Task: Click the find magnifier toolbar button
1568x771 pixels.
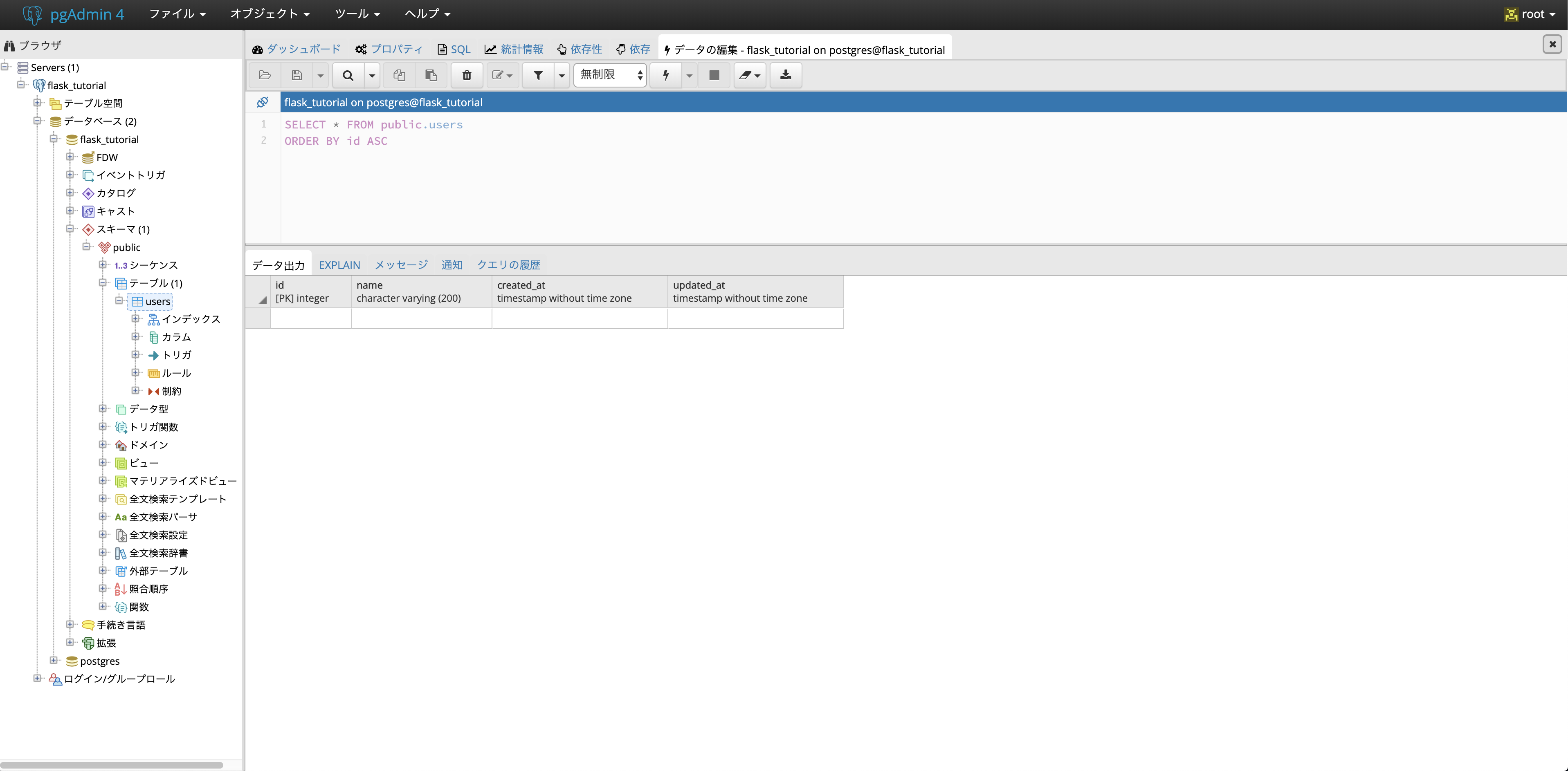Action: (348, 75)
